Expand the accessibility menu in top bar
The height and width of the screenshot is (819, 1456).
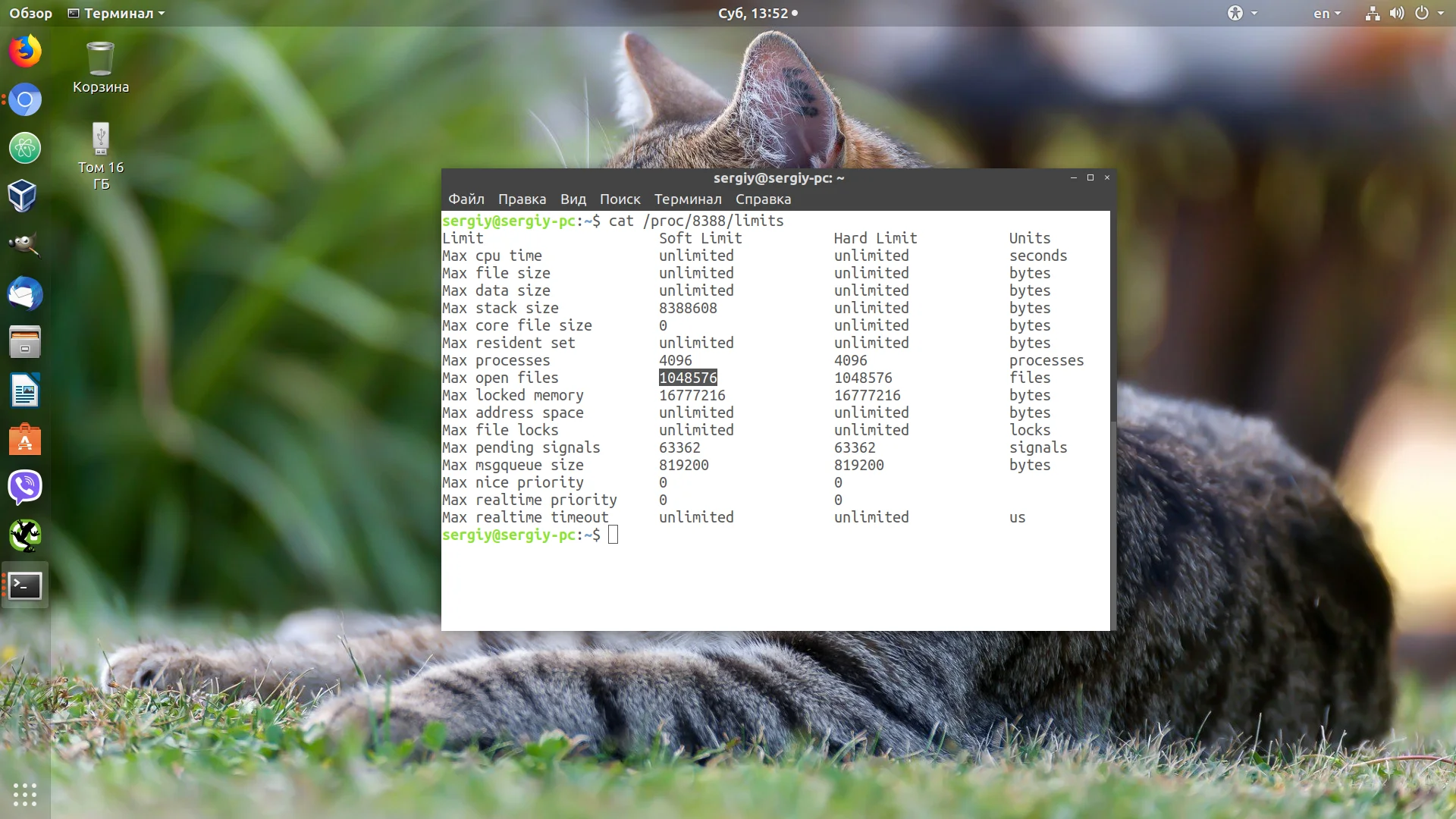[x=1242, y=14]
